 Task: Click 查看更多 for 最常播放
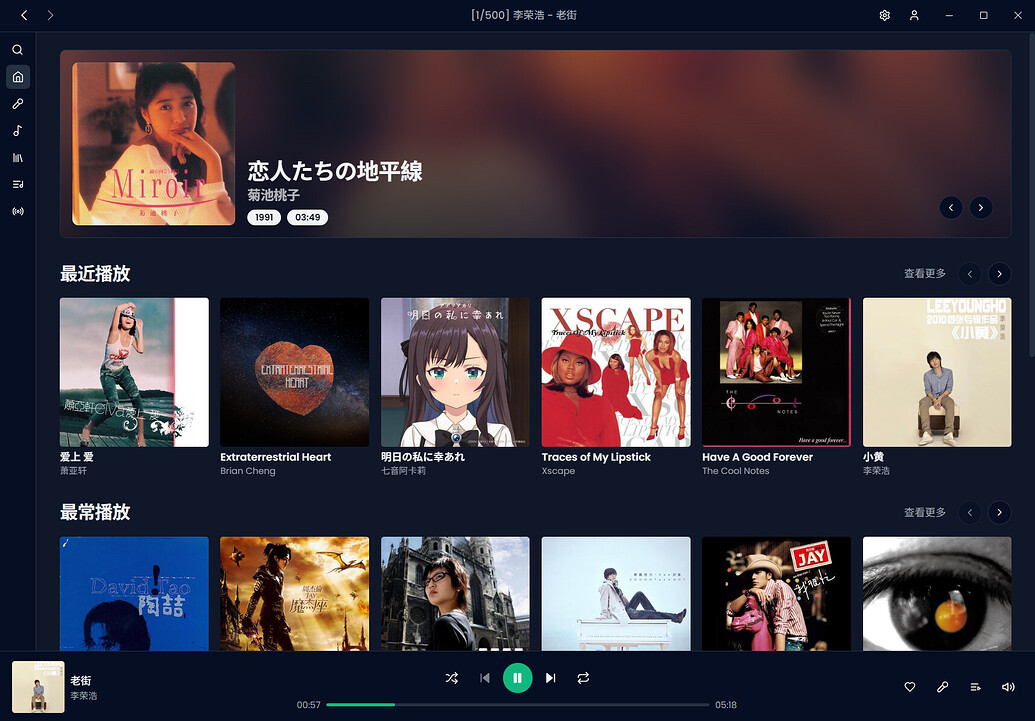(x=925, y=512)
